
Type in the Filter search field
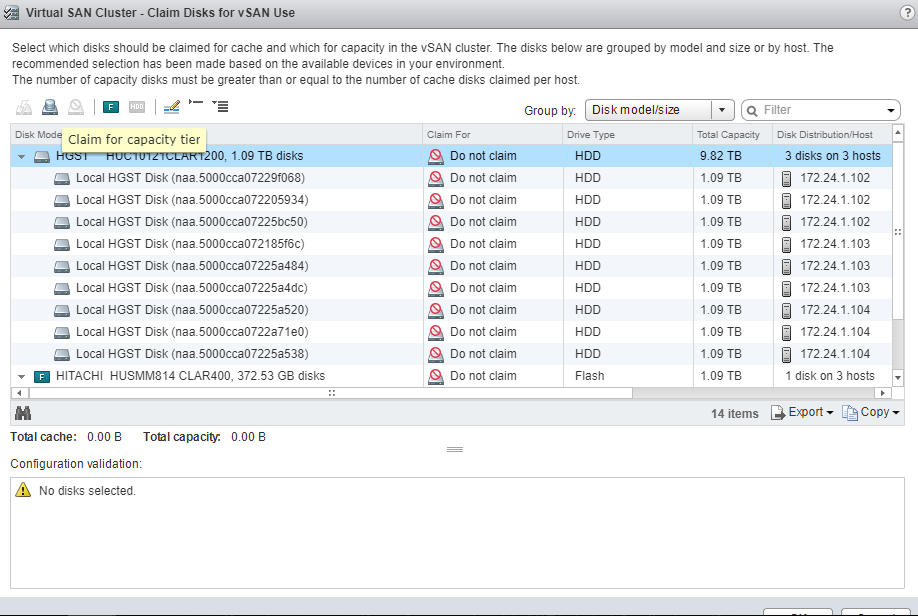pos(820,110)
